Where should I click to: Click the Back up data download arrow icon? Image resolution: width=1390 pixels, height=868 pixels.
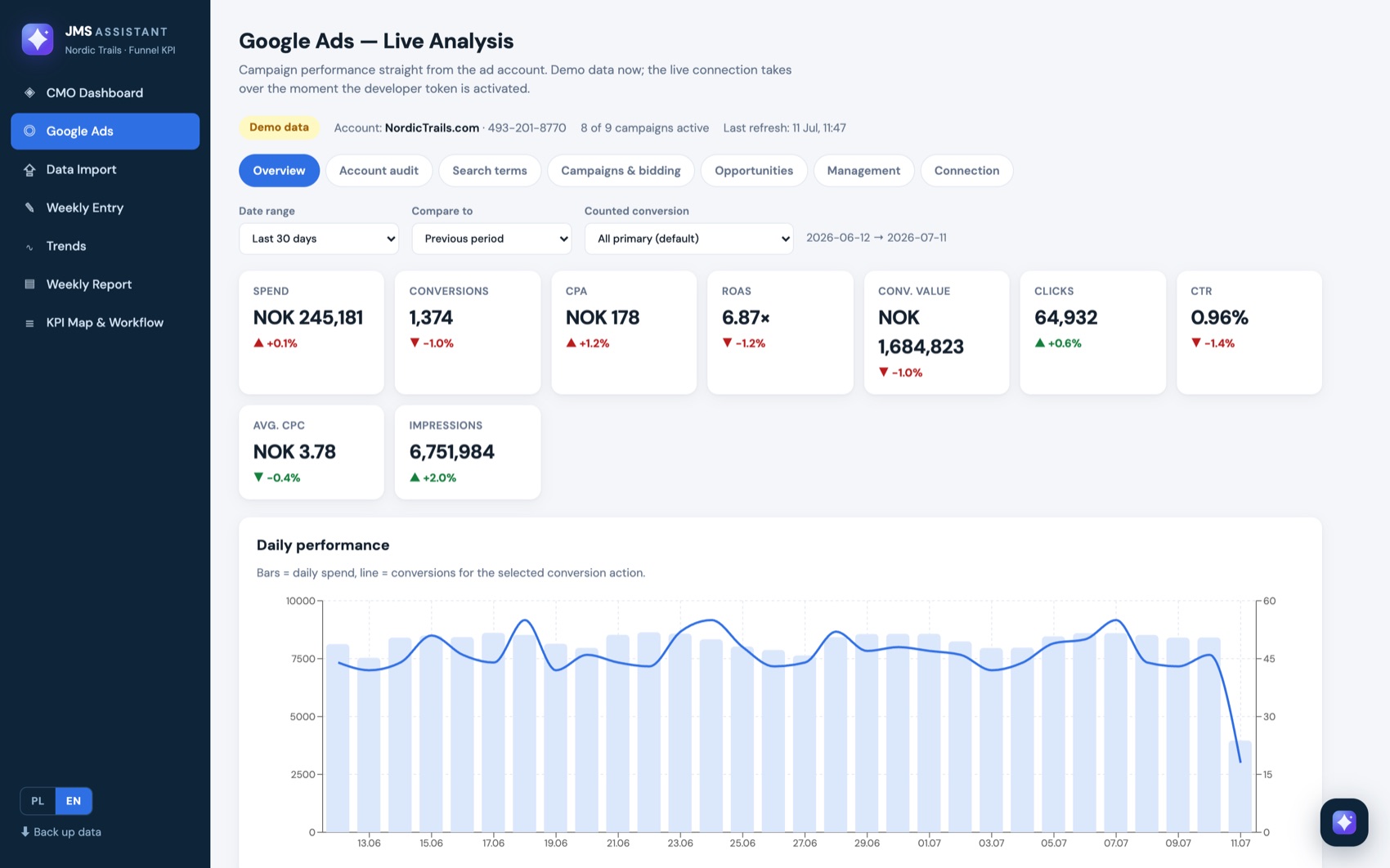25,831
